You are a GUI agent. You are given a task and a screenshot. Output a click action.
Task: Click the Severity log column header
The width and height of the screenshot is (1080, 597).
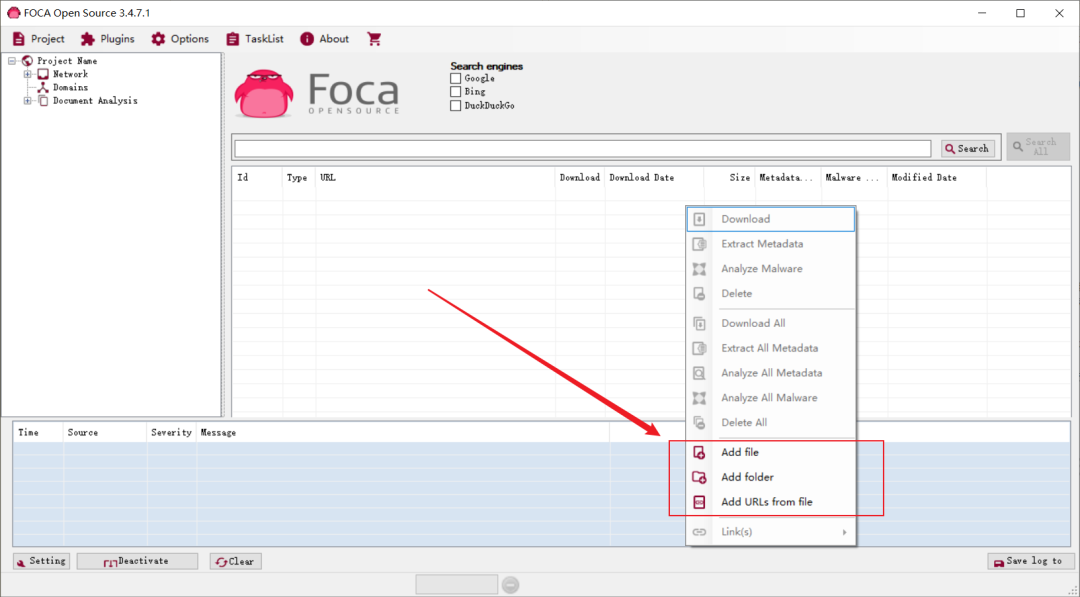[x=172, y=432]
